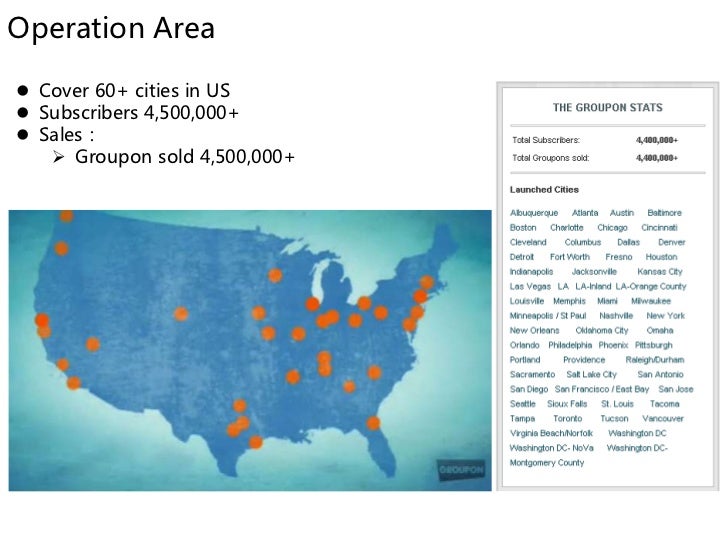Click the topmost orange dot in the northwest
Image resolution: width=728 pixels, height=546 pixels.
(x=66, y=215)
